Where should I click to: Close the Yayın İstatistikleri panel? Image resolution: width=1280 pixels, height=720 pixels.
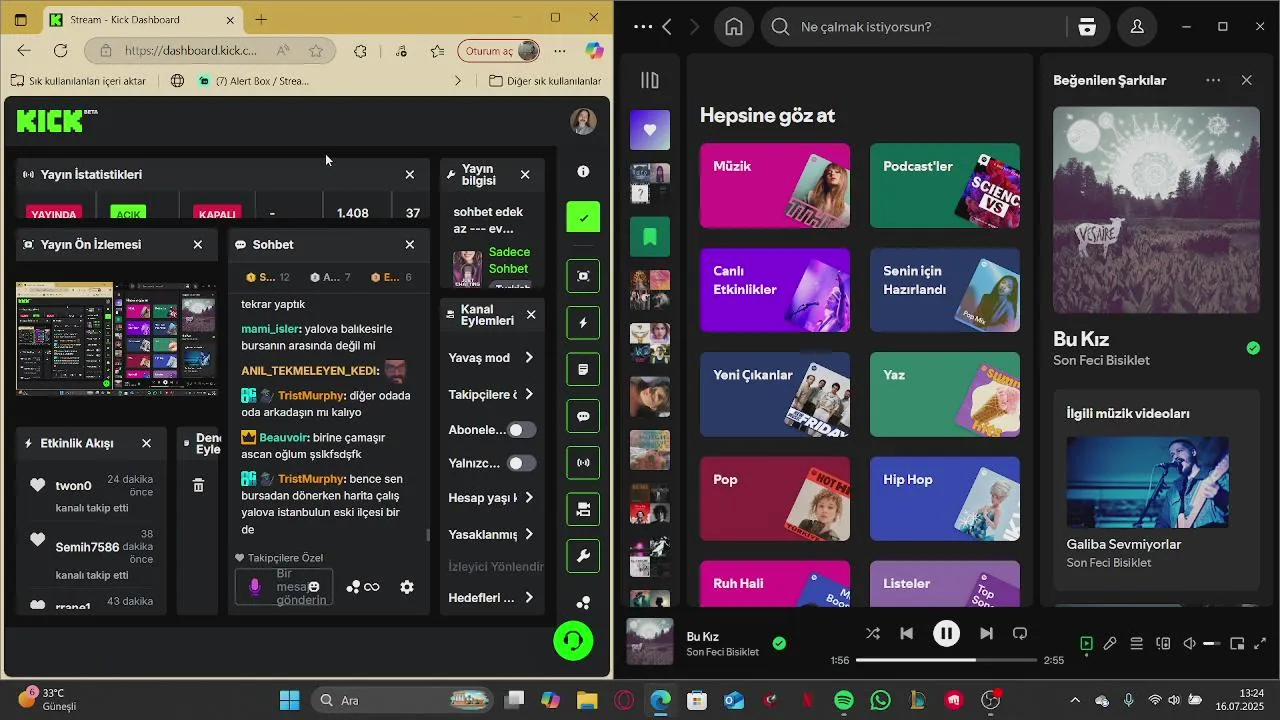pos(410,174)
